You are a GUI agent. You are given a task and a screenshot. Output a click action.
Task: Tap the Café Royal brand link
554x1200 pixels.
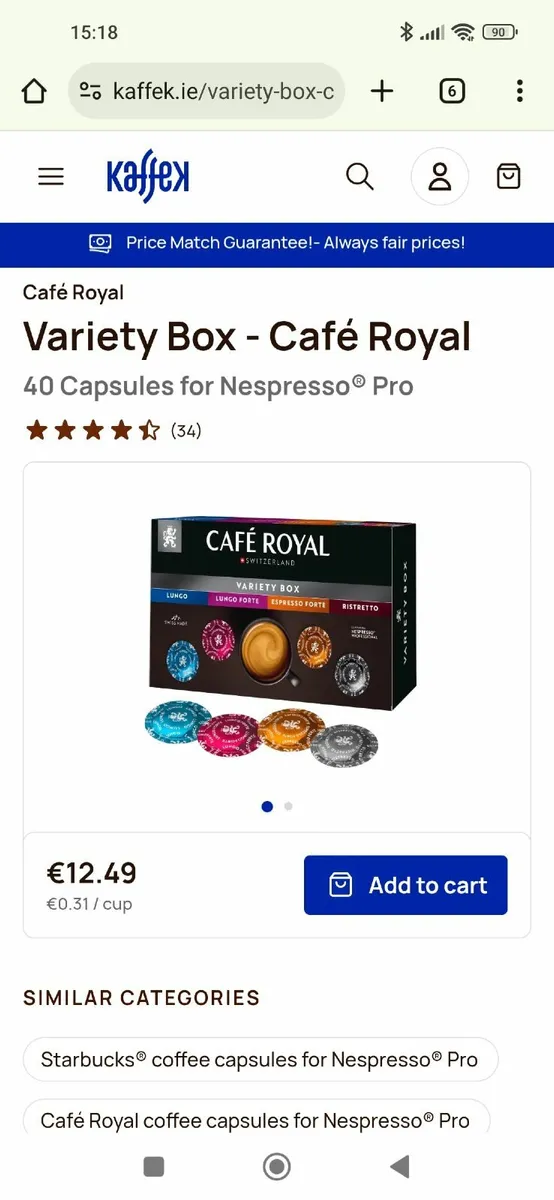[74, 293]
